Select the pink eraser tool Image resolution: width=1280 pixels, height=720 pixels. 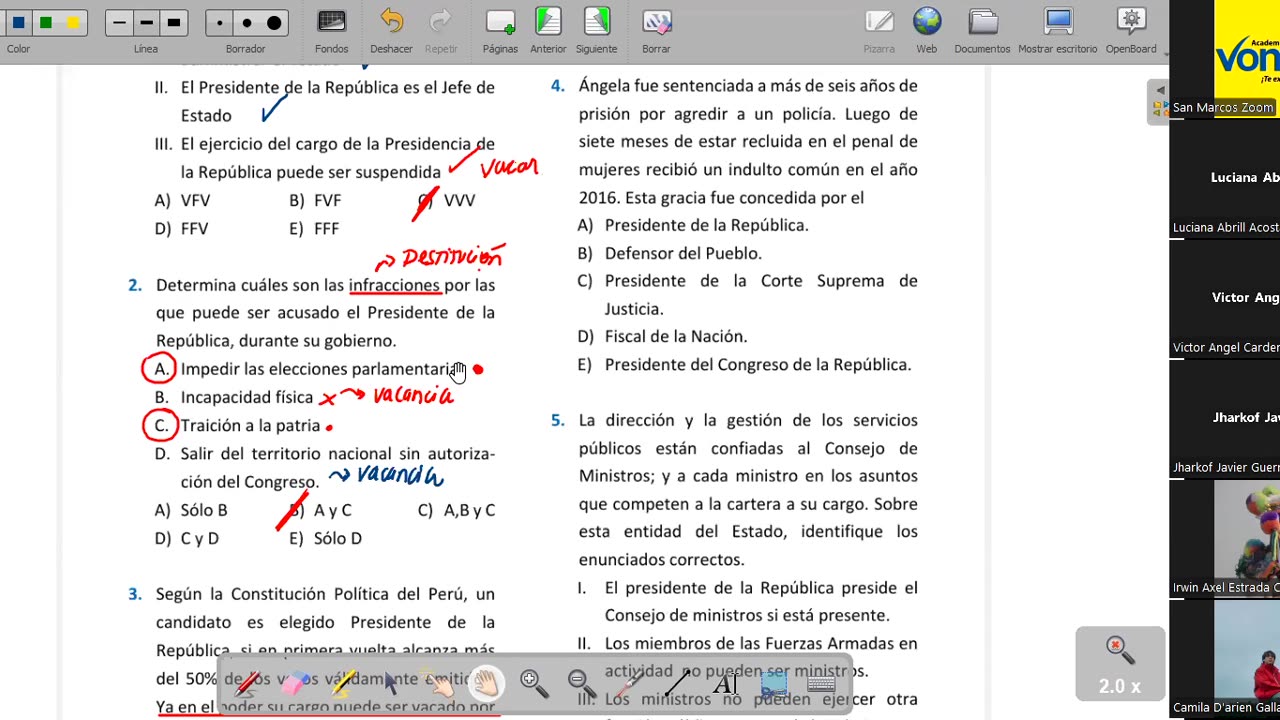point(294,683)
